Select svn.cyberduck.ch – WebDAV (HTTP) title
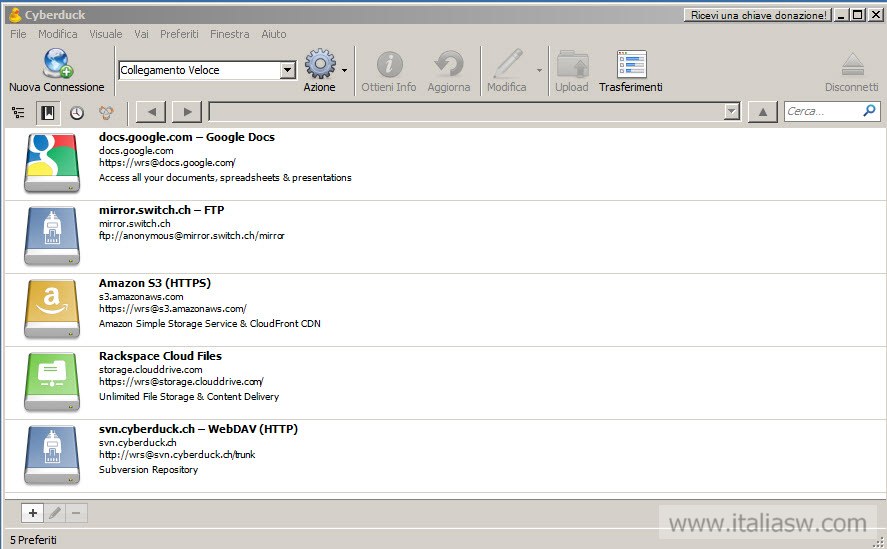Screen dimensions: 887x549 pyautogui.click(x=198, y=429)
